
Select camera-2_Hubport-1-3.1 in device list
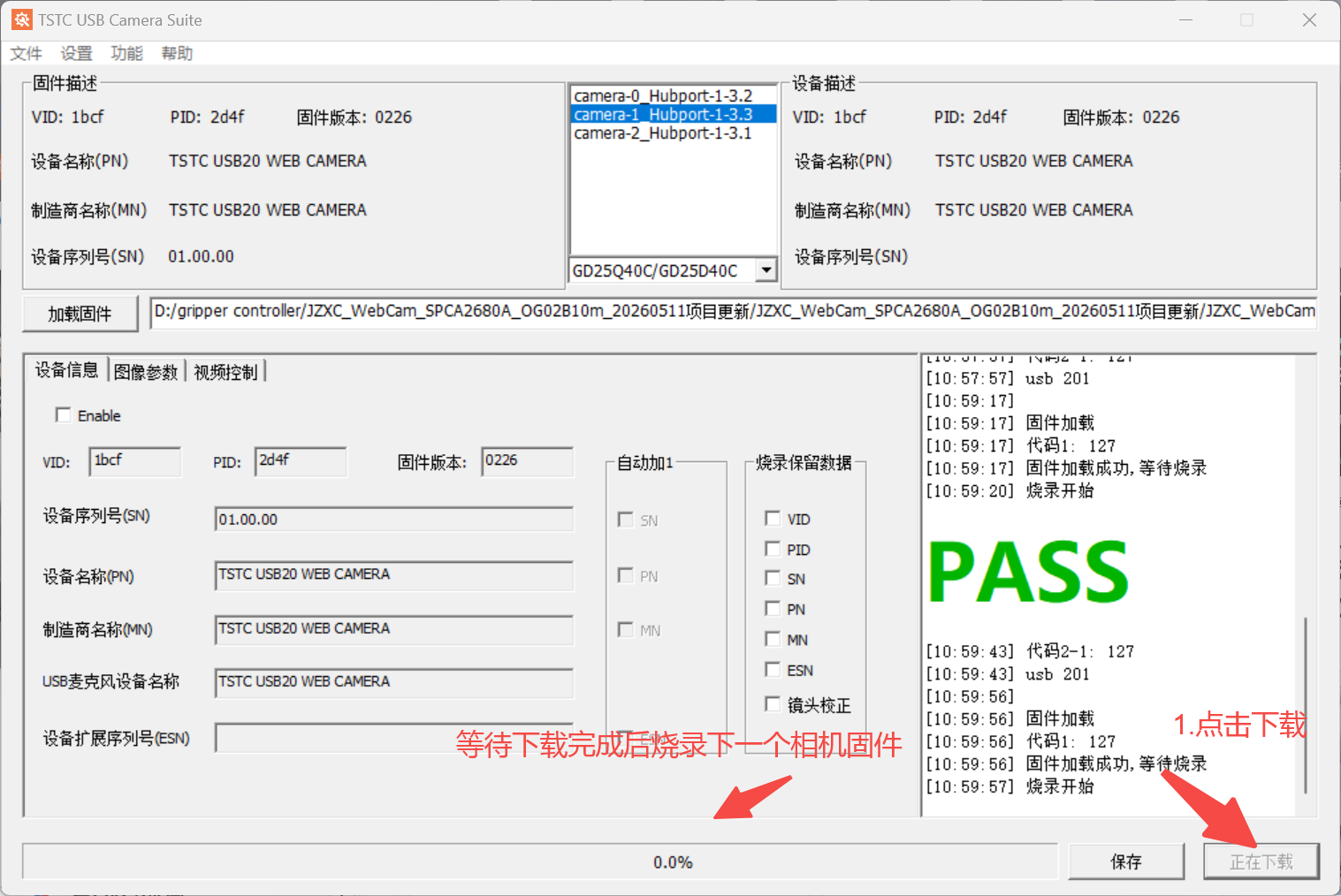[x=674, y=133]
